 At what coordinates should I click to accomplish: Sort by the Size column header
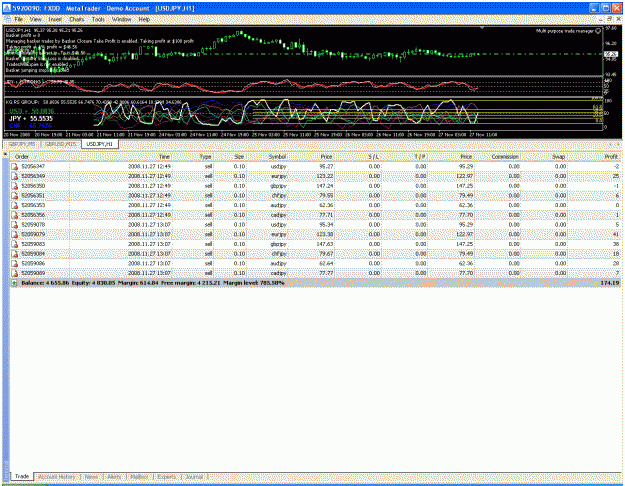click(230, 157)
